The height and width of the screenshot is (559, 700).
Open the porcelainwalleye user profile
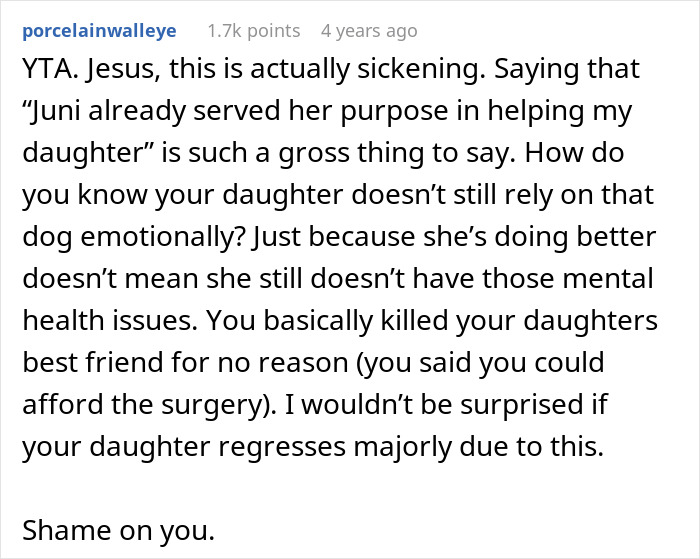coord(99,31)
